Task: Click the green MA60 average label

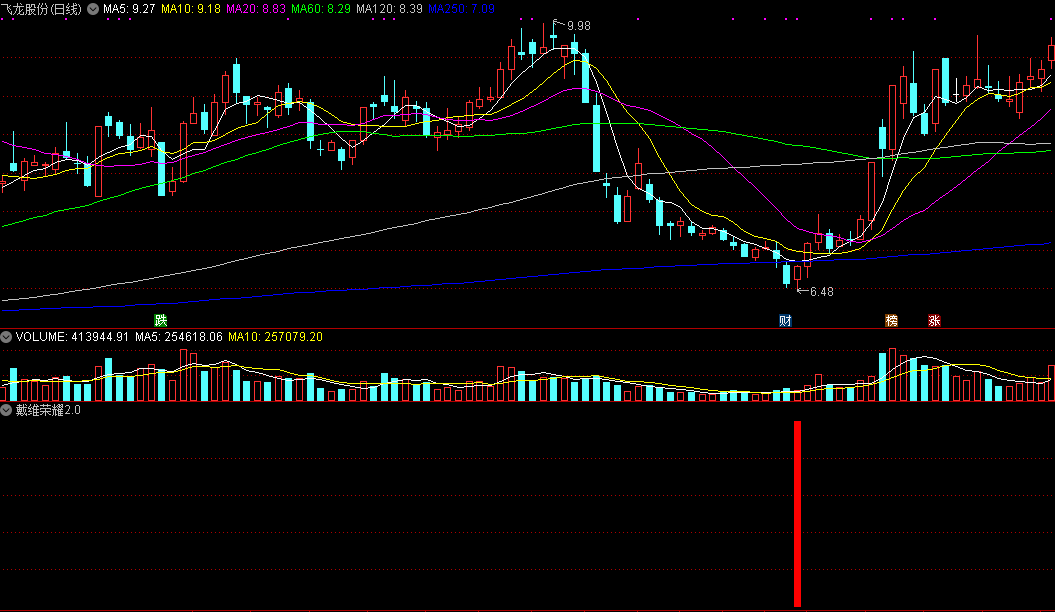Action: 321,8
